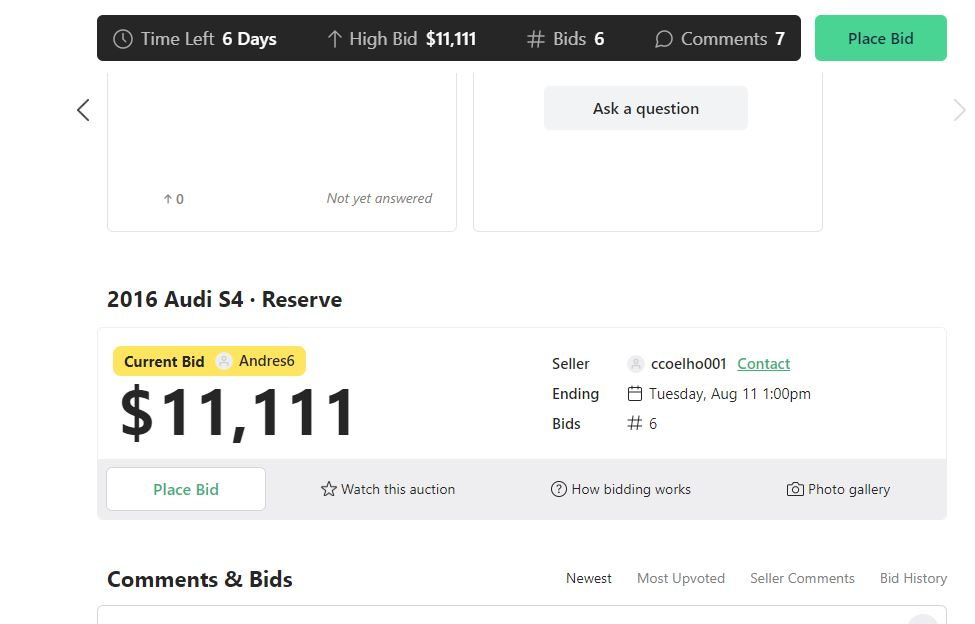Image resolution: width=975 pixels, height=624 pixels.
Task: Click the Current Bid yellow label
Action: point(164,362)
